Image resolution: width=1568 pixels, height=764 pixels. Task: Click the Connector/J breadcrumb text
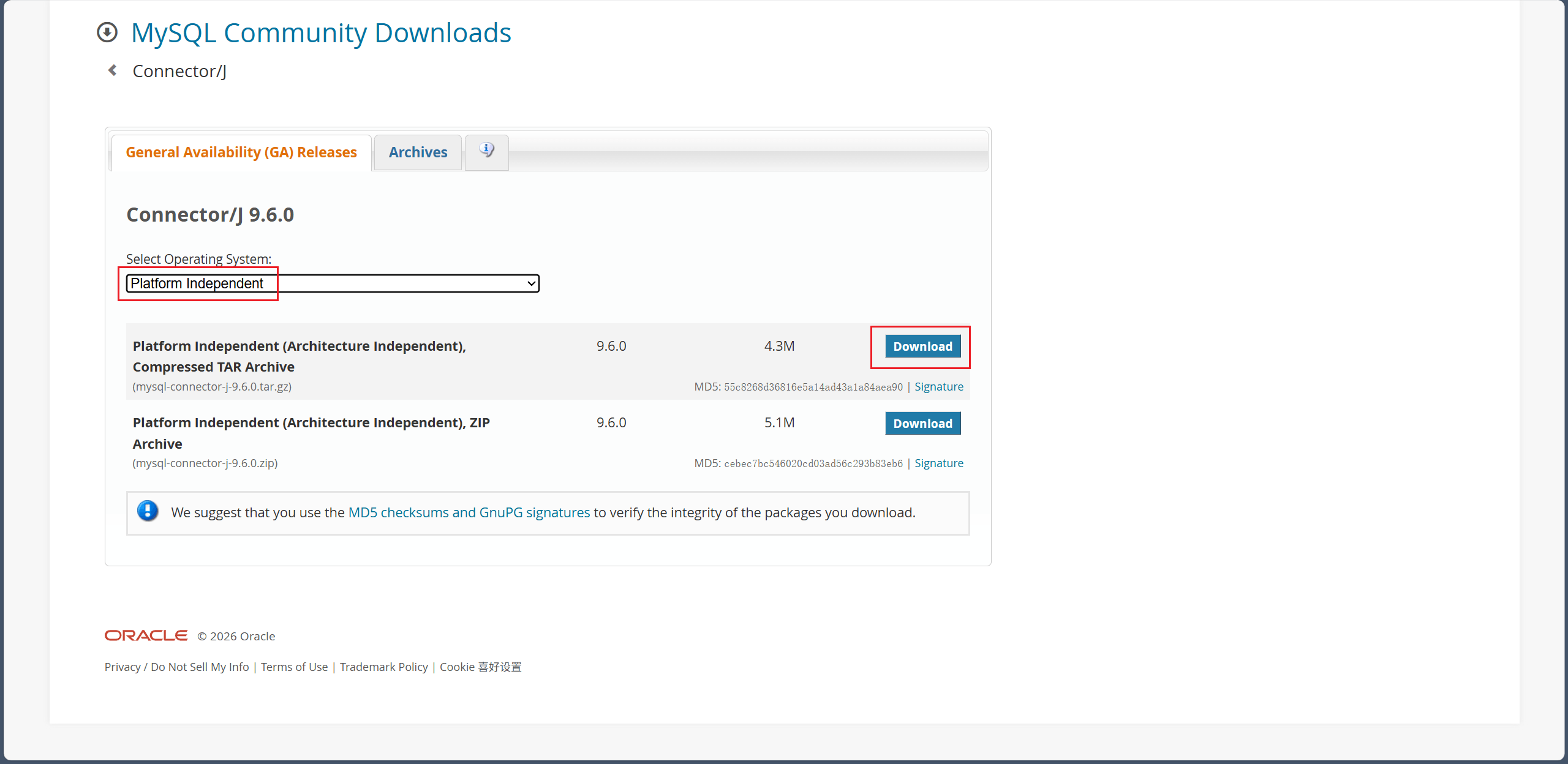[x=179, y=72]
